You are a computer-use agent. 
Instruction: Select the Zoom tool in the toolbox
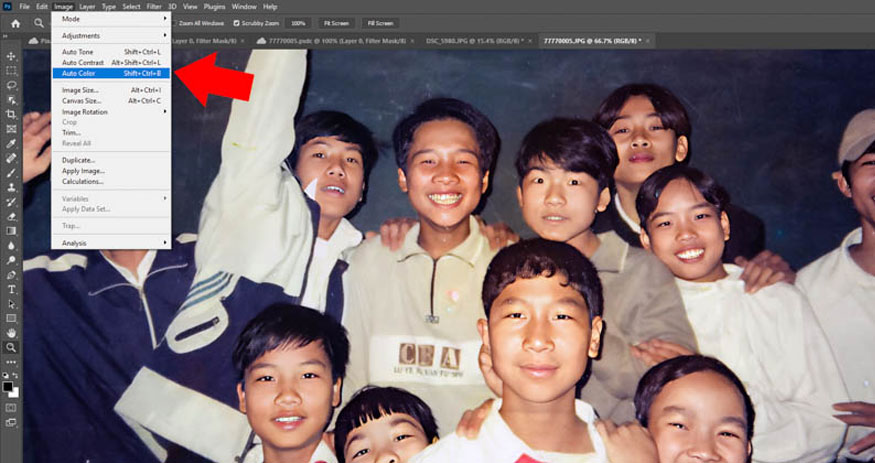(x=11, y=348)
